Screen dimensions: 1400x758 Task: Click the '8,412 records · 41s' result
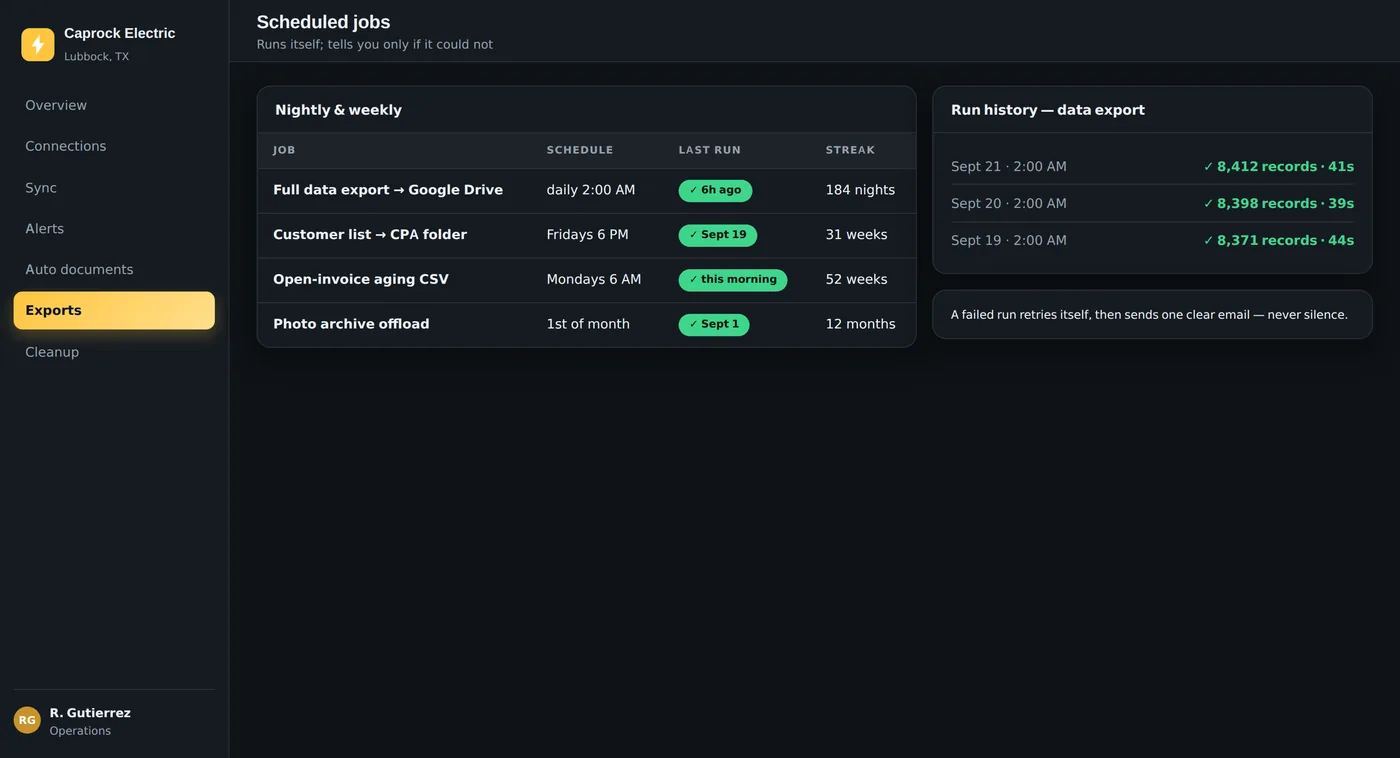1279,167
